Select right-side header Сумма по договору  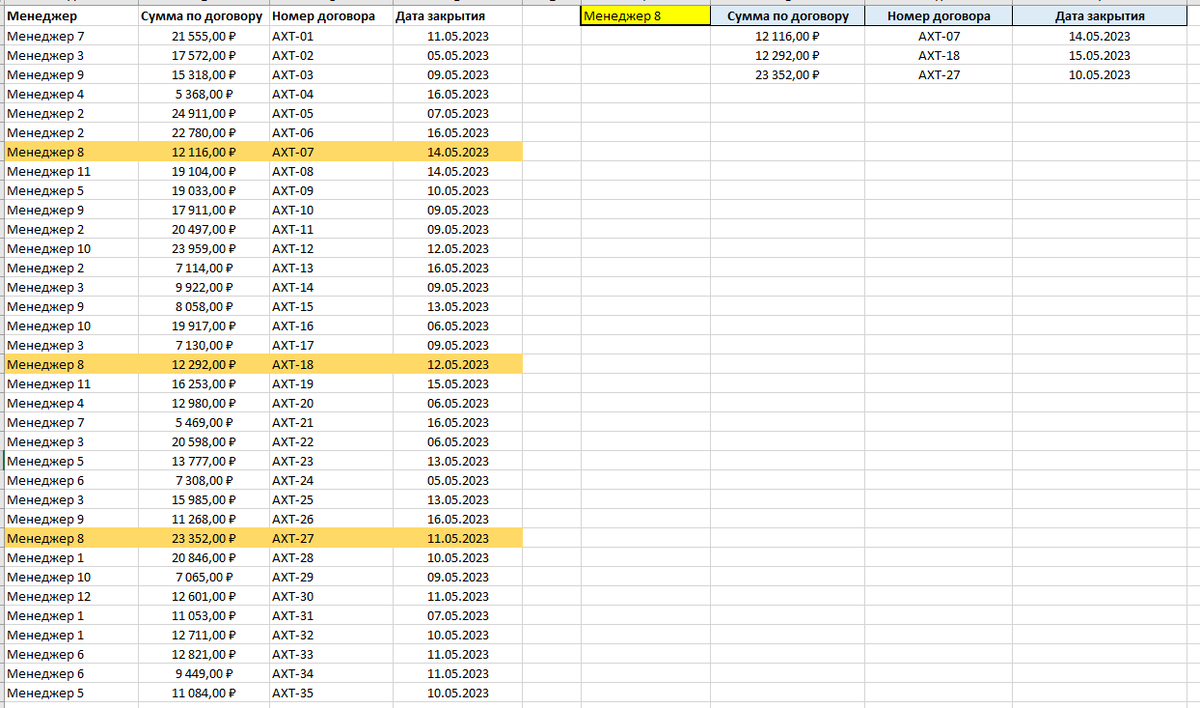788,17
